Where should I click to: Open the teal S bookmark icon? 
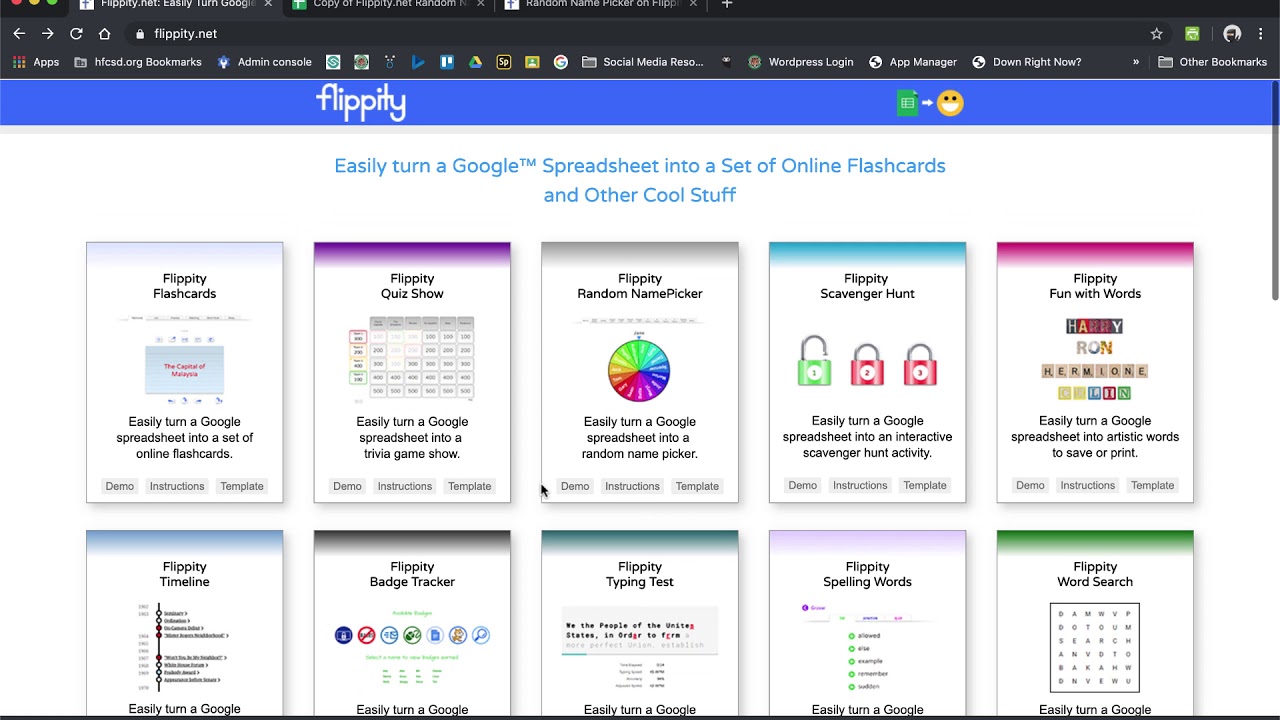333,62
